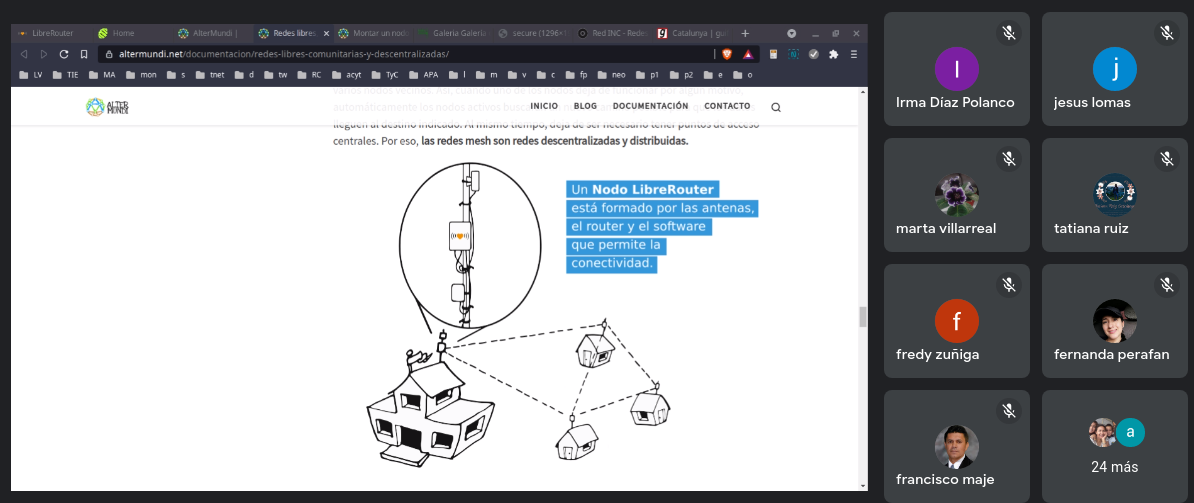Close the Redes libres tab
This screenshot has height=503, width=1194.
click(x=326, y=33)
